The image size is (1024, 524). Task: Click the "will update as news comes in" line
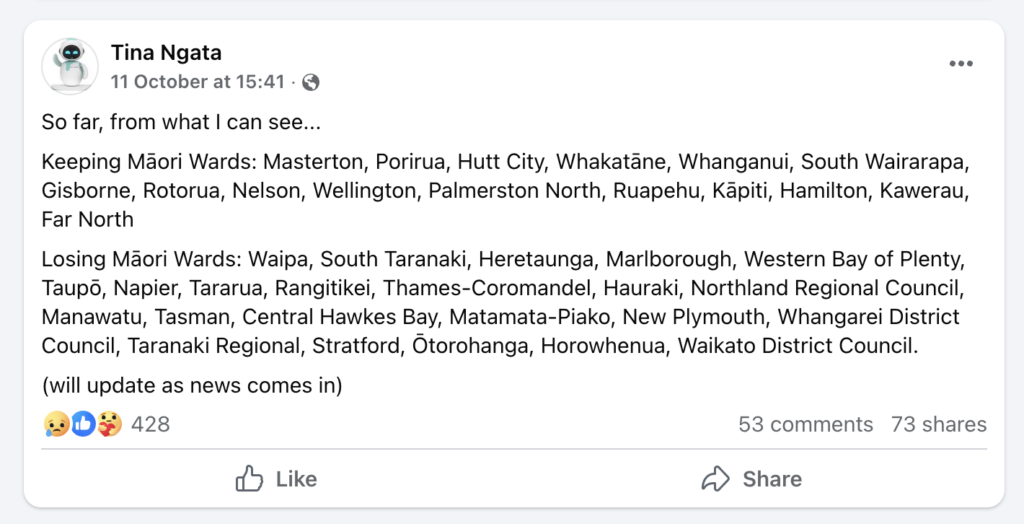click(x=192, y=385)
